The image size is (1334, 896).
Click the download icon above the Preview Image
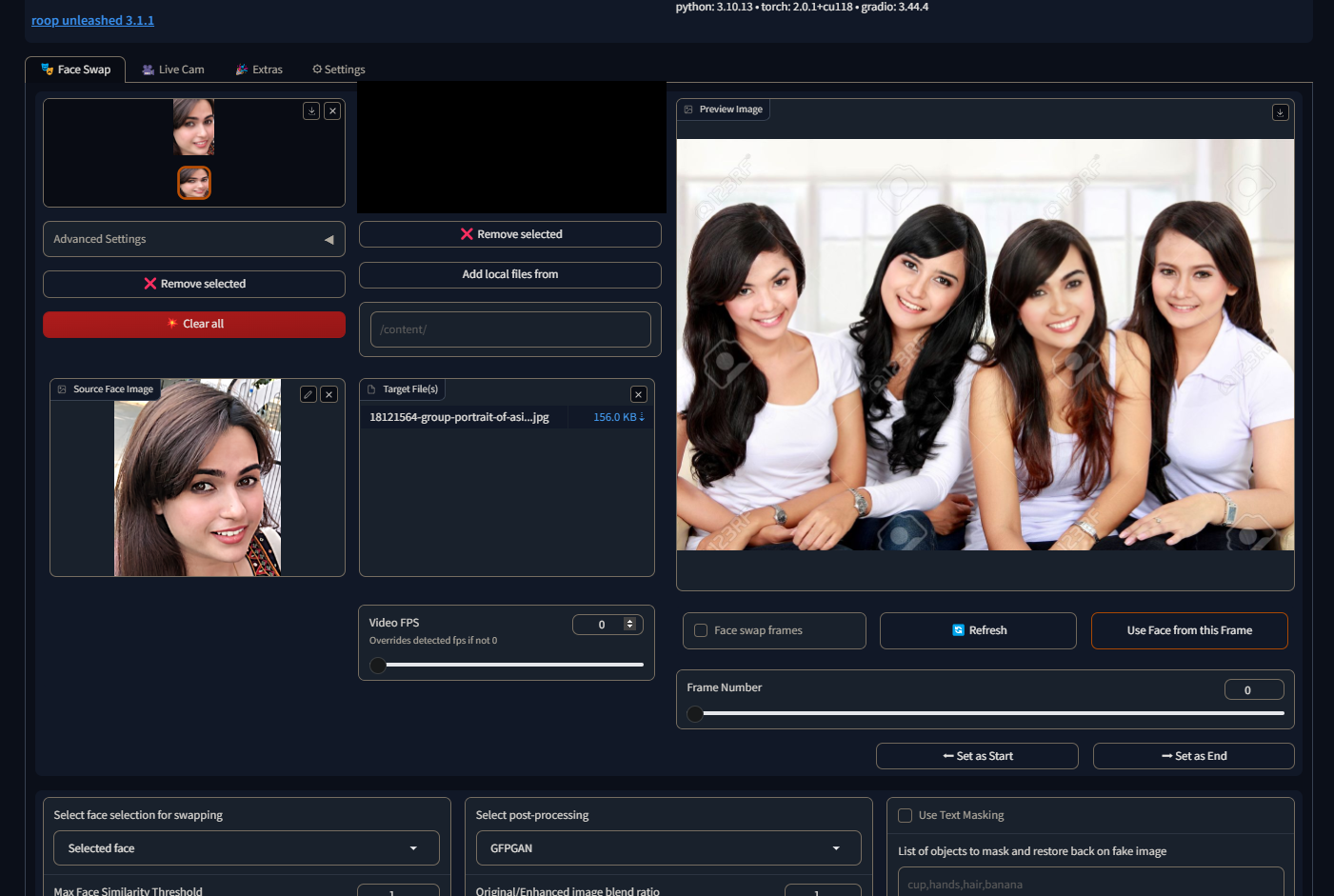(x=1280, y=111)
